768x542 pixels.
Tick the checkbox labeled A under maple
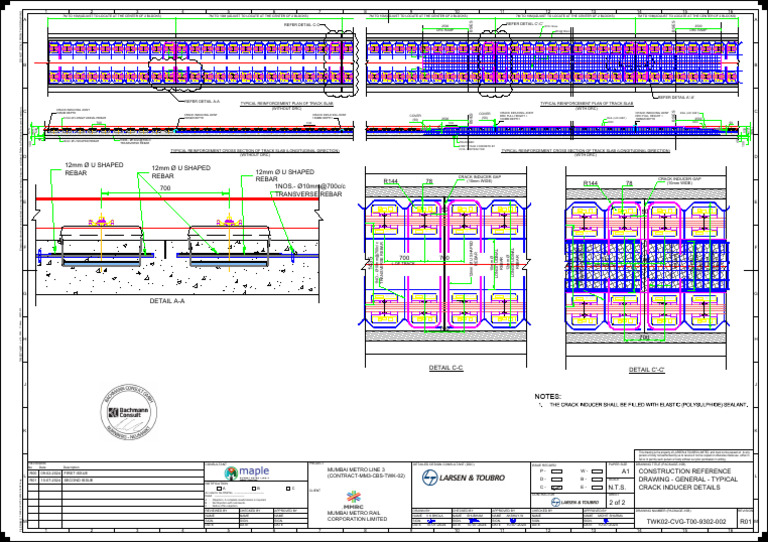point(219,489)
